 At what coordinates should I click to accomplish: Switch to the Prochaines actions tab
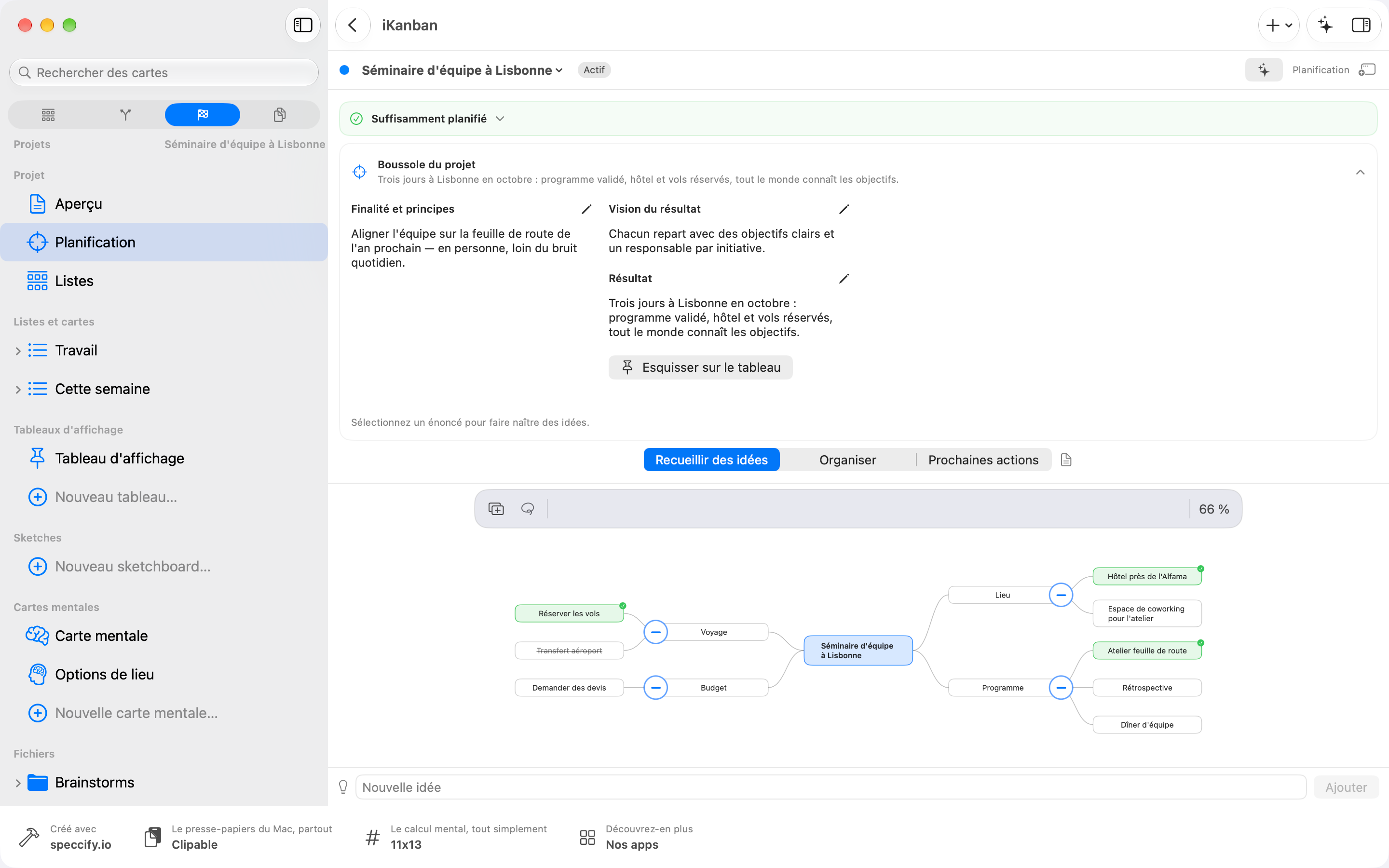click(983, 460)
